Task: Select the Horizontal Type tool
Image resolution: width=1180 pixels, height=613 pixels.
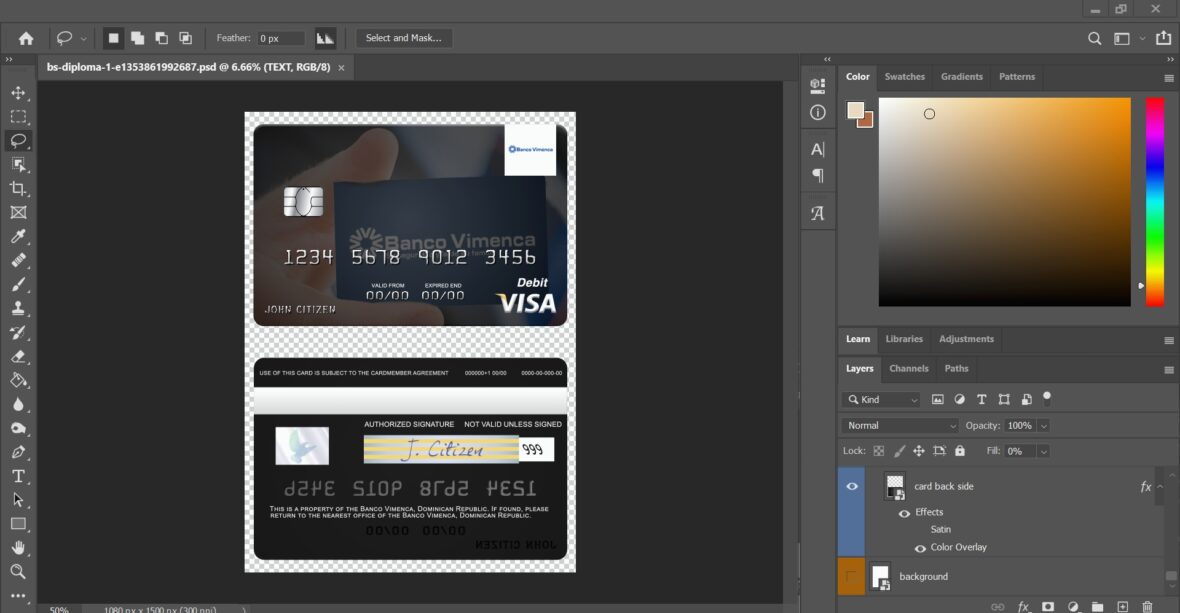Action: 18,476
